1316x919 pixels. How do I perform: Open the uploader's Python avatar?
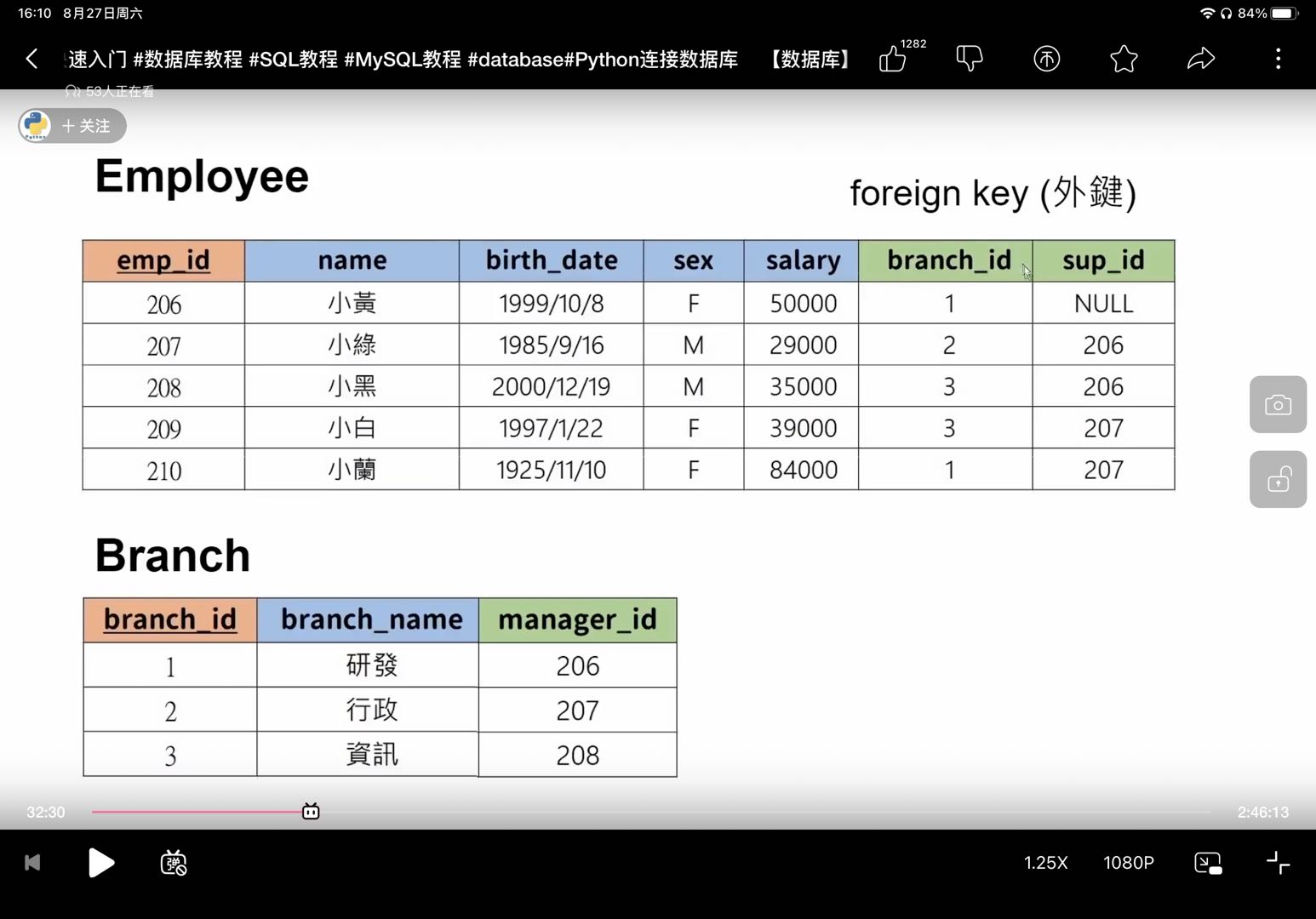coord(36,126)
